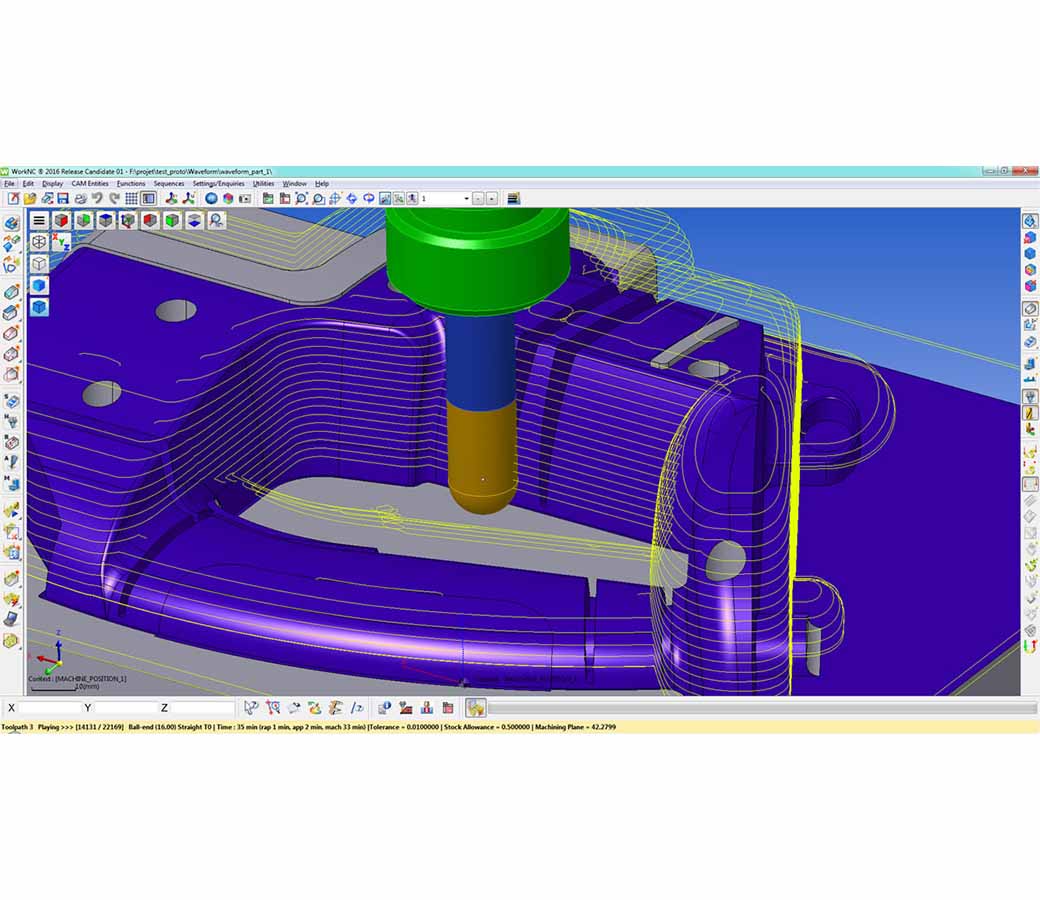Open the hamburger view menu in viewport
The width and height of the screenshot is (1040, 900).
(x=39, y=220)
